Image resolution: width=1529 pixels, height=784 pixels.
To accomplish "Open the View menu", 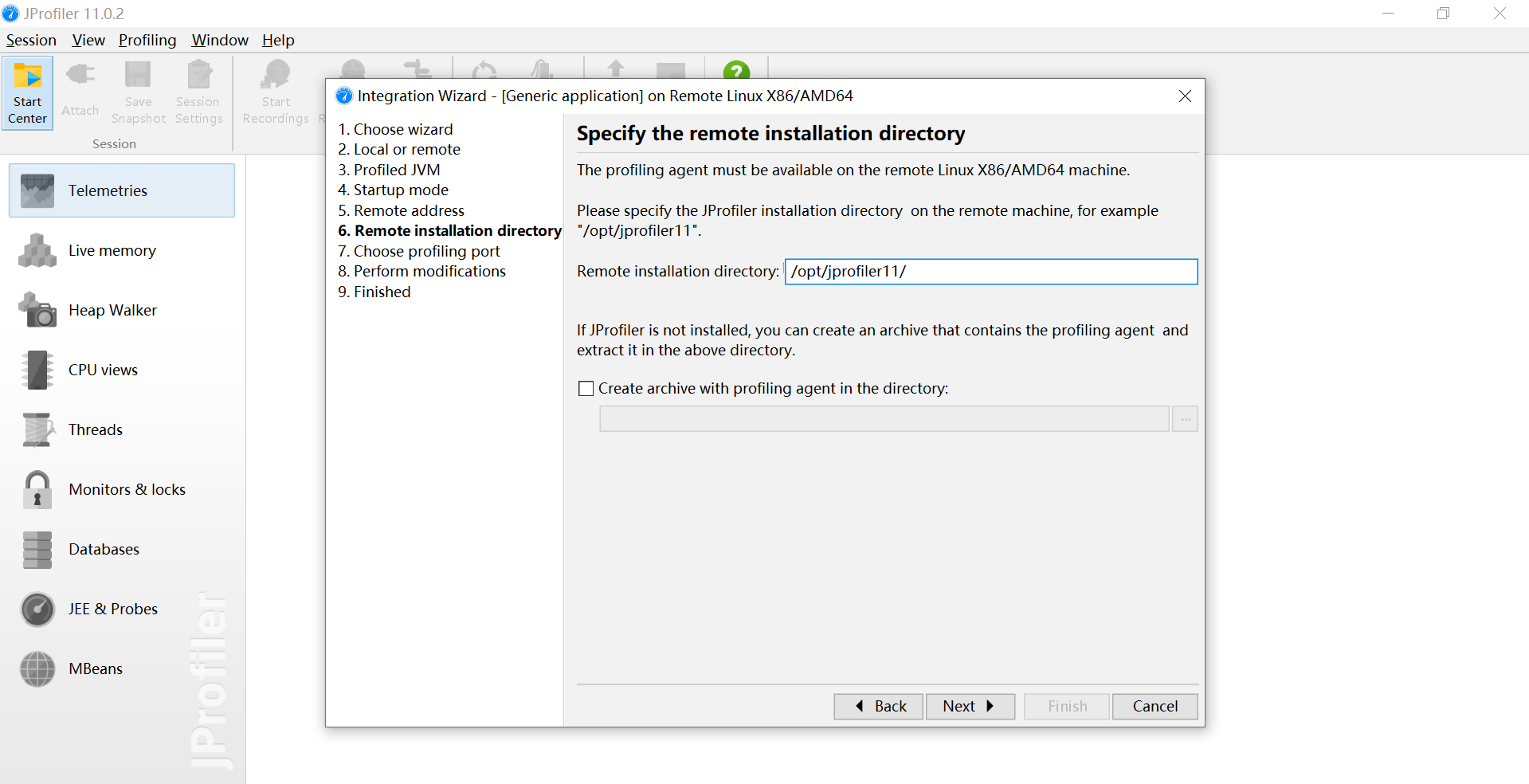I will [x=88, y=40].
